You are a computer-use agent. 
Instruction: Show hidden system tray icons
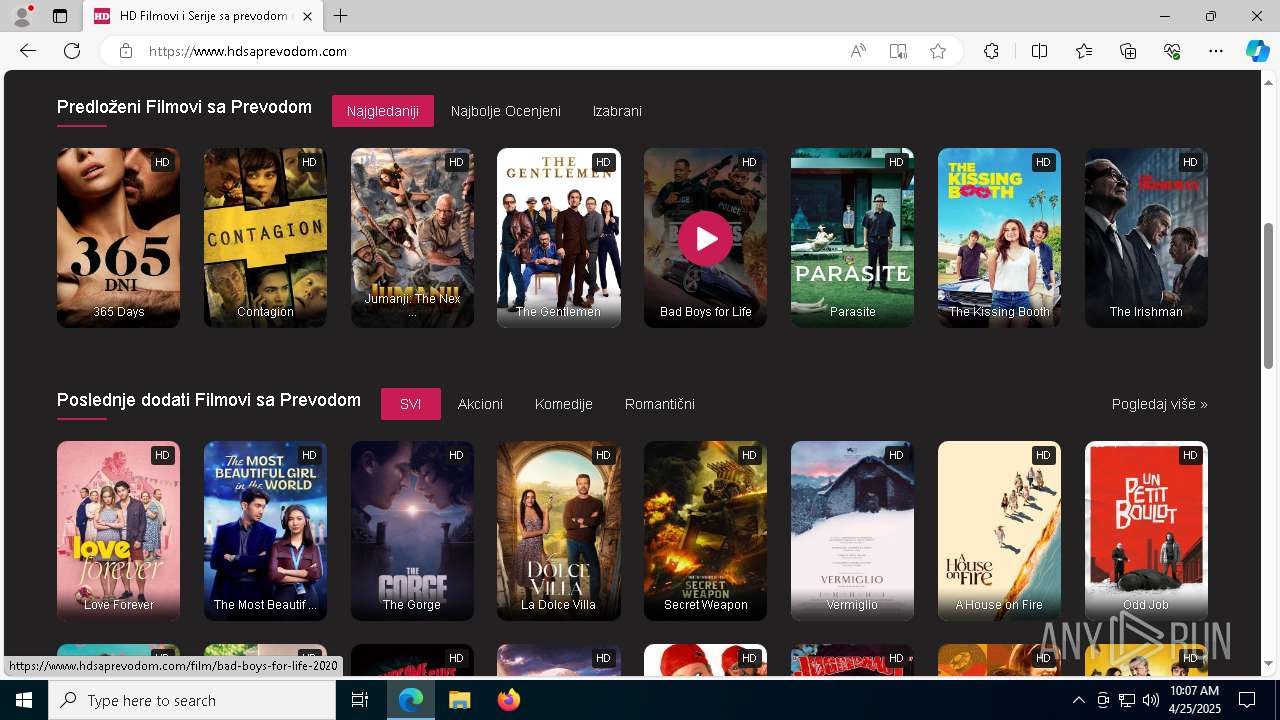pyautogui.click(x=1078, y=700)
